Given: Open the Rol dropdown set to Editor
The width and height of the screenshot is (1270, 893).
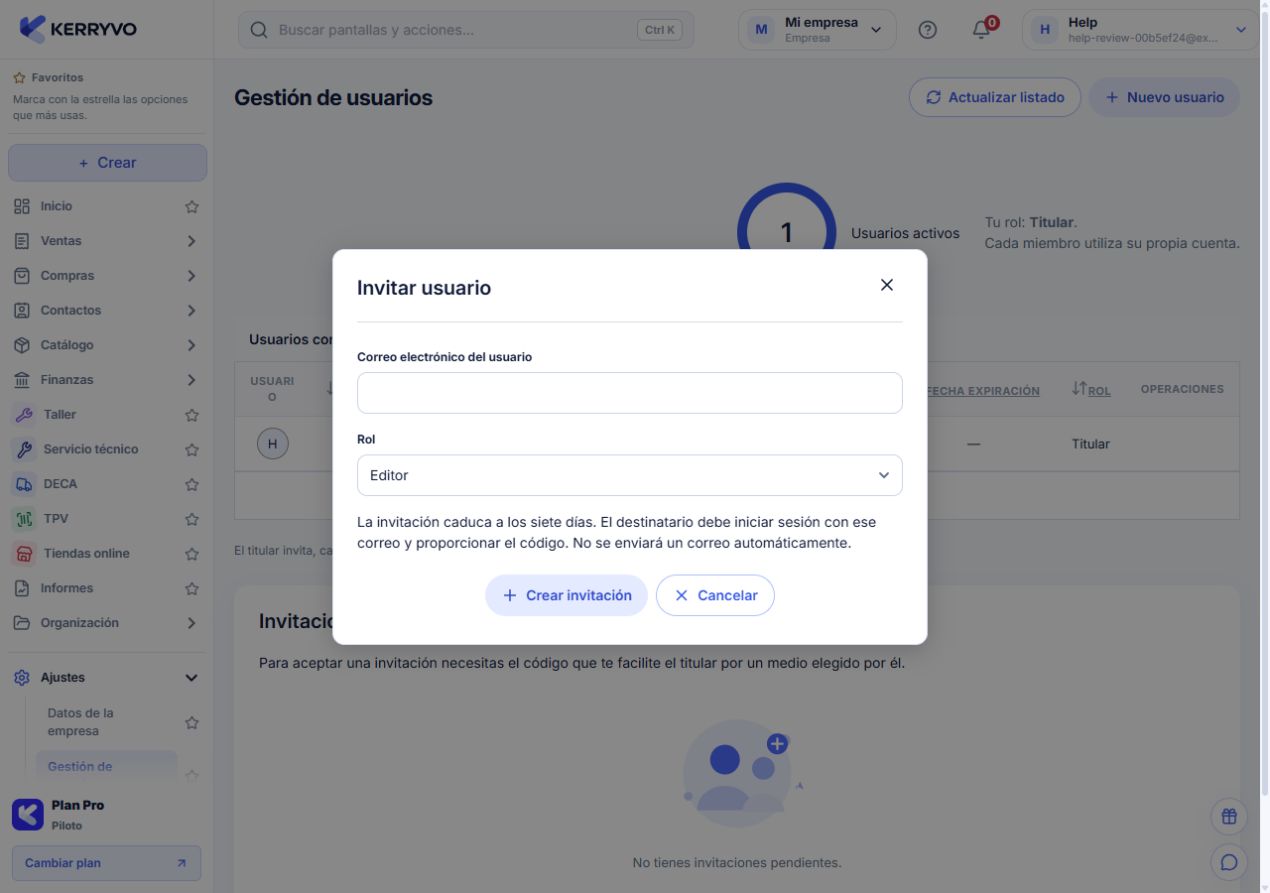Looking at the screenshot, I should (629, 475).
